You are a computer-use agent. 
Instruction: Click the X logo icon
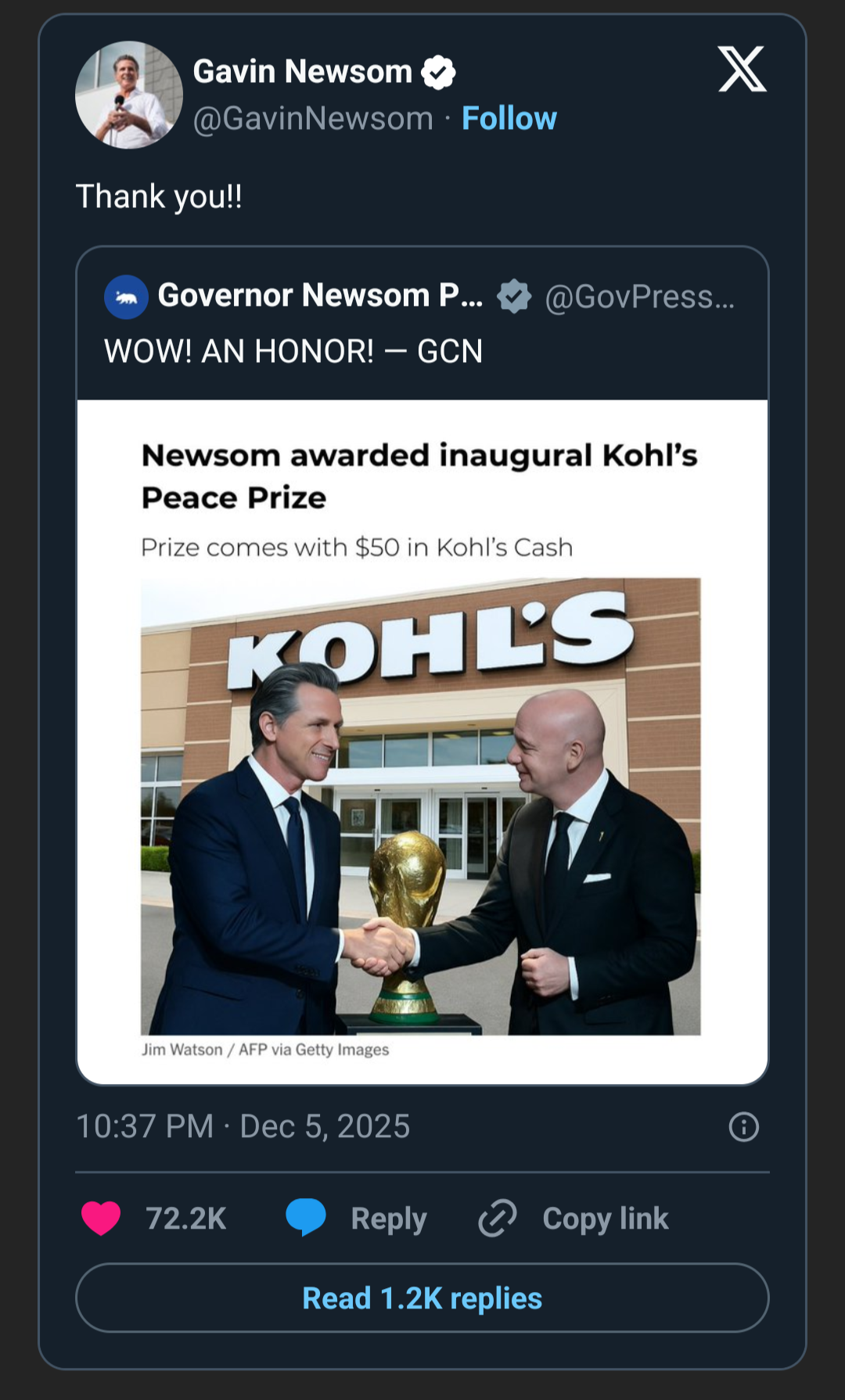pyautogui.click(x=742, y=70)
